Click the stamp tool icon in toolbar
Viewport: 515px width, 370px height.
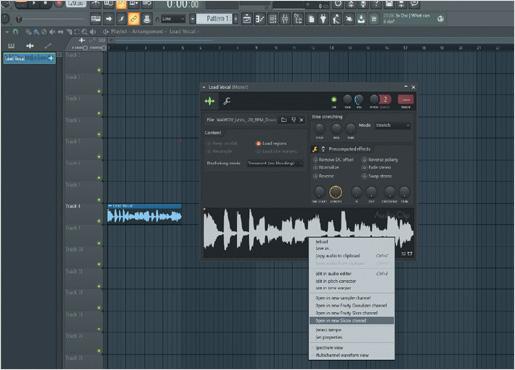pos(146,19)
